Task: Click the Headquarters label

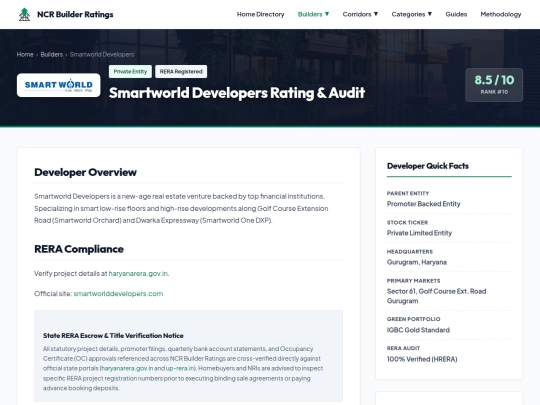Action: (x=410, y=252)
